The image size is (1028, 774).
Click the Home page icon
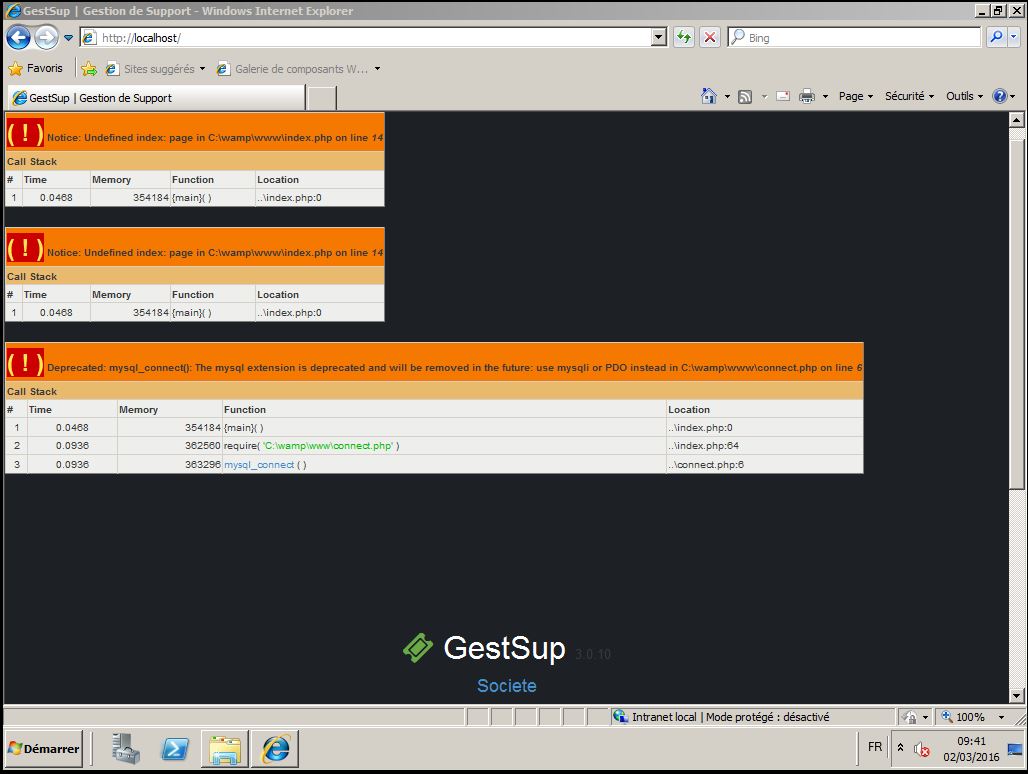[709, 96]
